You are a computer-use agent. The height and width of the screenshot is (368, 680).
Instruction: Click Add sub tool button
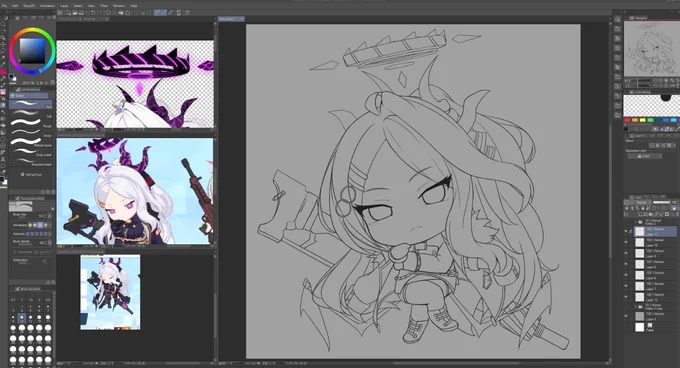coord(31,174)
